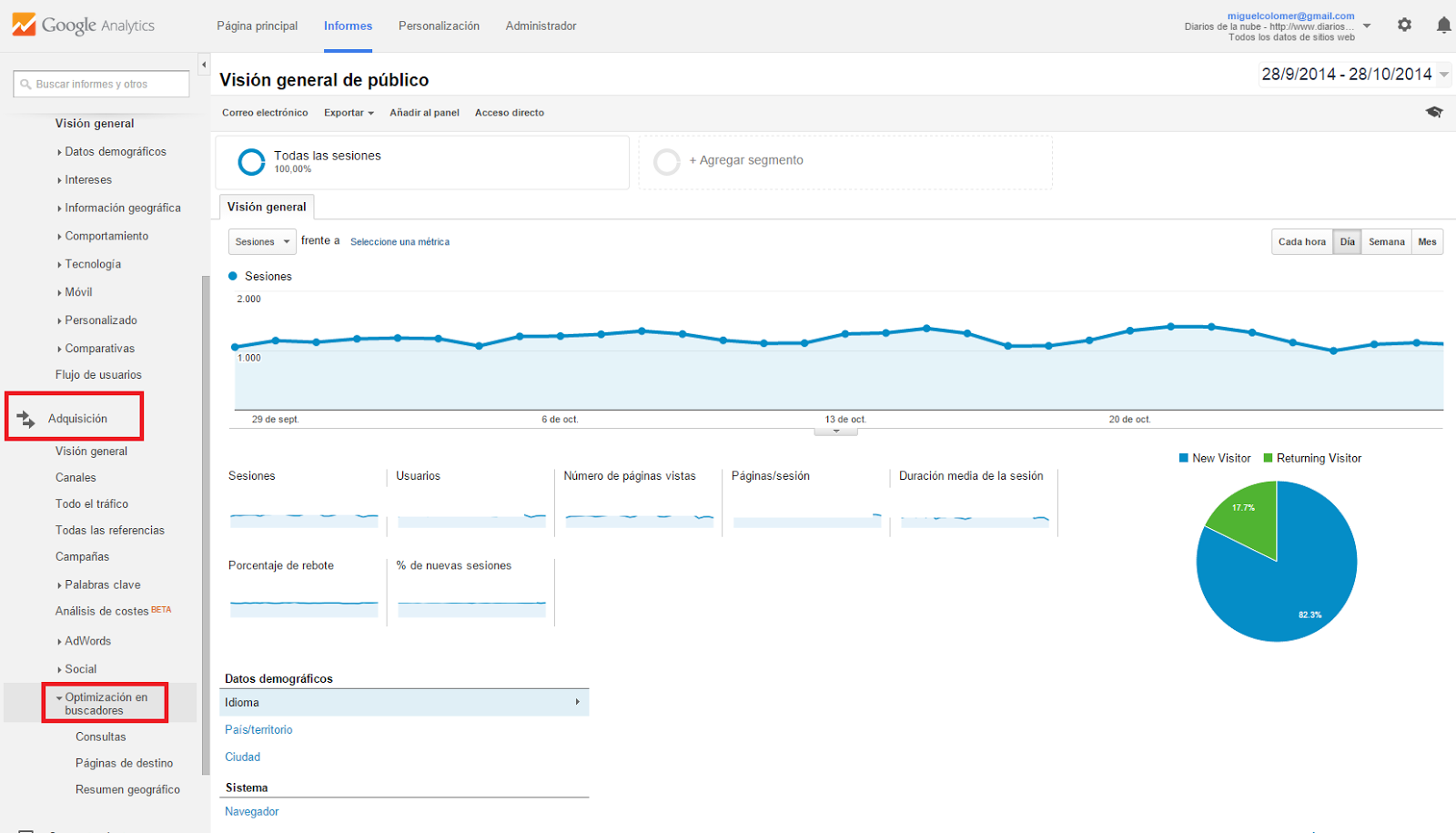Click the Seleccione una métrica link
Screen dimensions: 1456x833
(399, 242)
